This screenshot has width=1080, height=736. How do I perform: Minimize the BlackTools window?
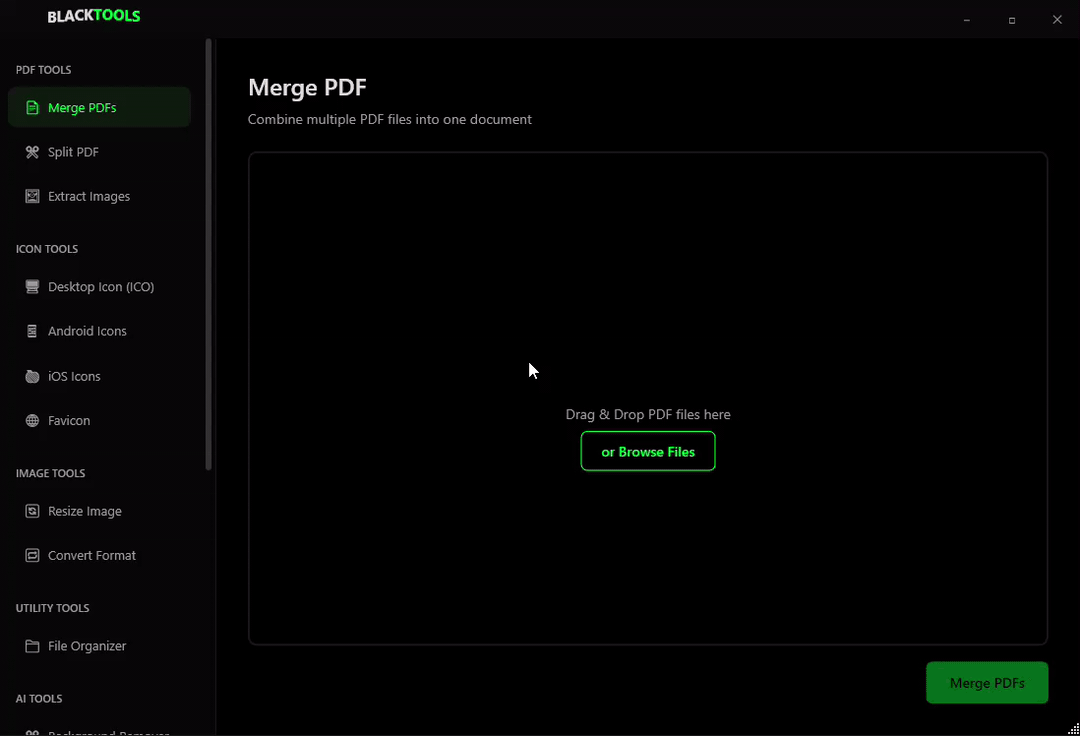tap(966, 20)
